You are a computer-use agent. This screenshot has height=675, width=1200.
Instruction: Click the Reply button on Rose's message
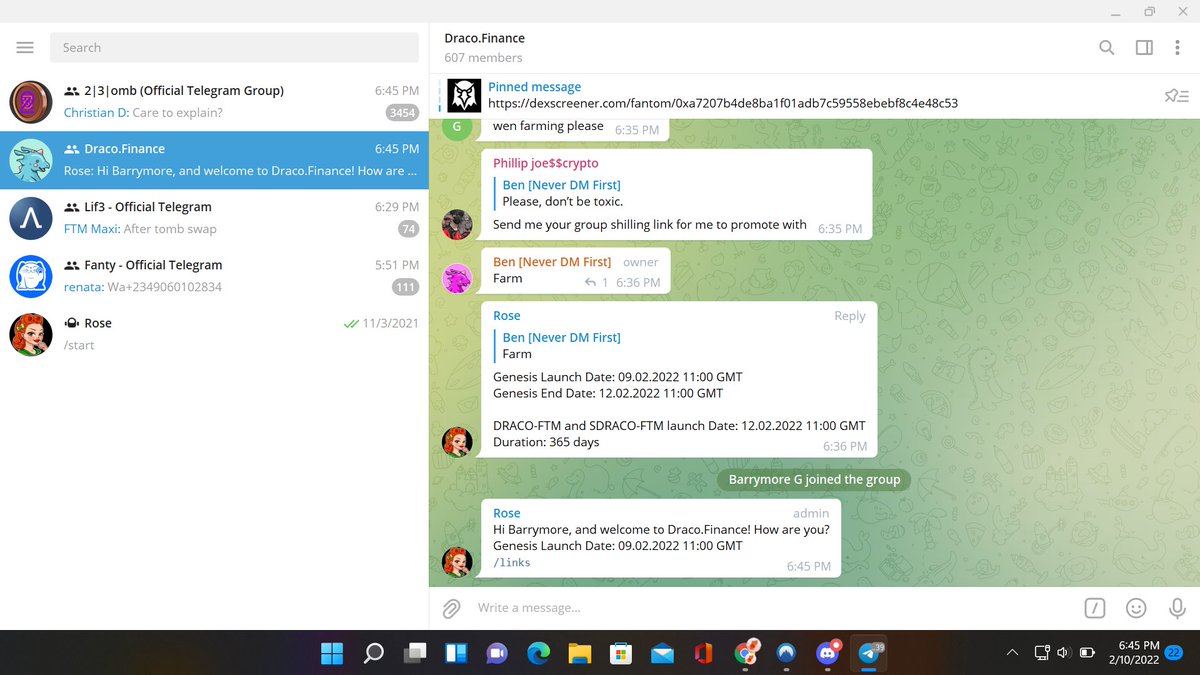tap(849, 316)
